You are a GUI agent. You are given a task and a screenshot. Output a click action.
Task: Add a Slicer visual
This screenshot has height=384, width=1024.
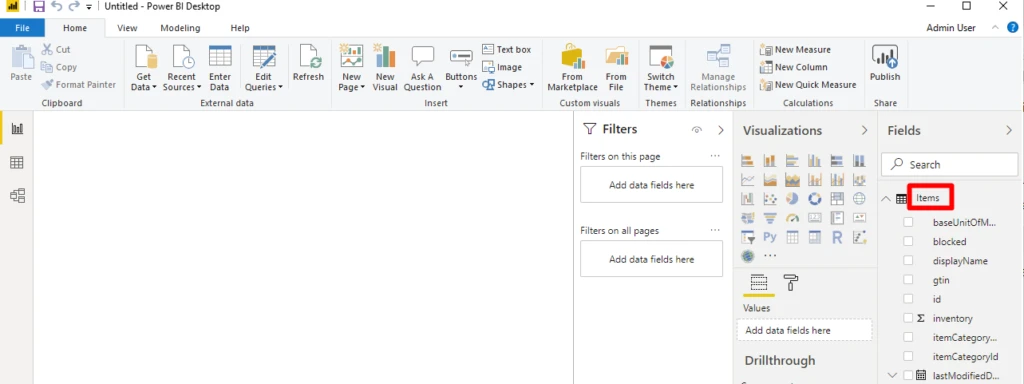pyautogui.click(x=748, y=237)
